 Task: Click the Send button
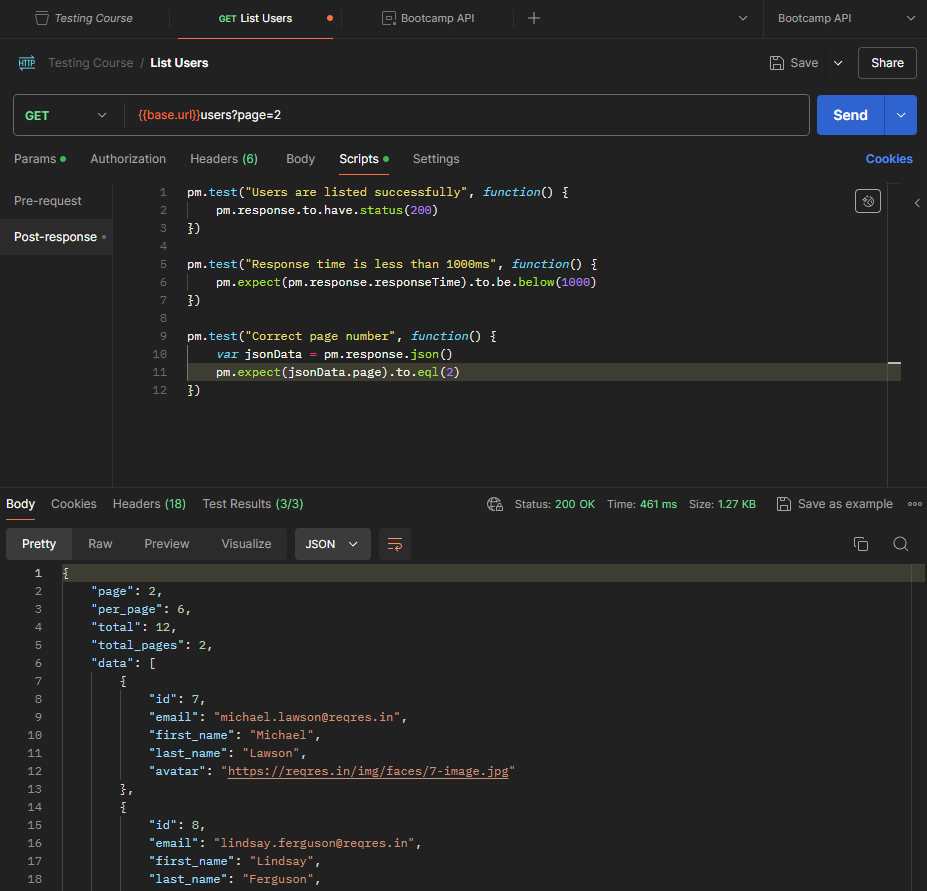tap(850, 115)
